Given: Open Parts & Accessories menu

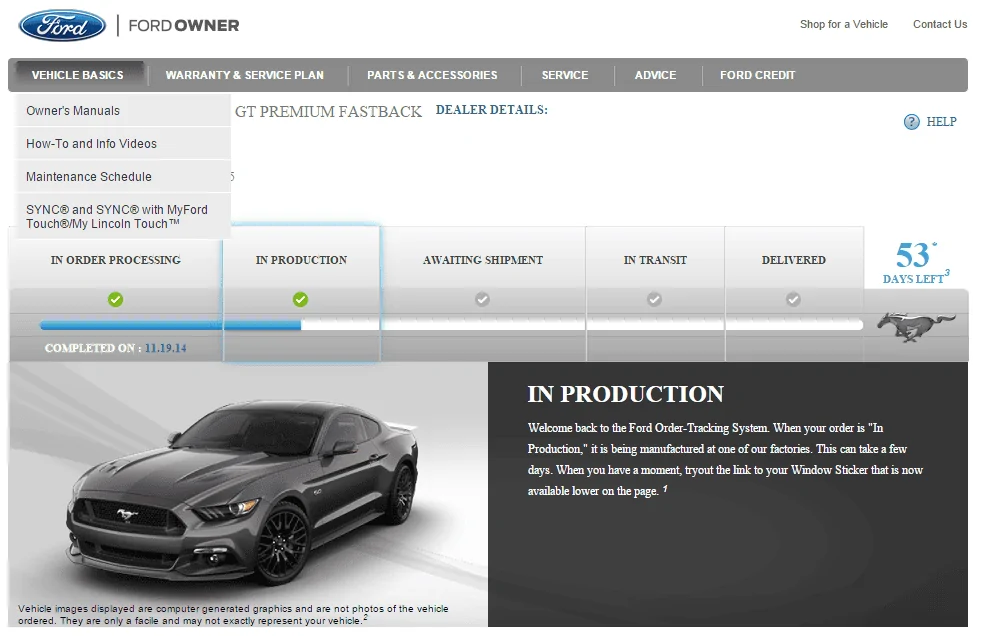Looking at the screenshot, I should [x=432, y=75].
